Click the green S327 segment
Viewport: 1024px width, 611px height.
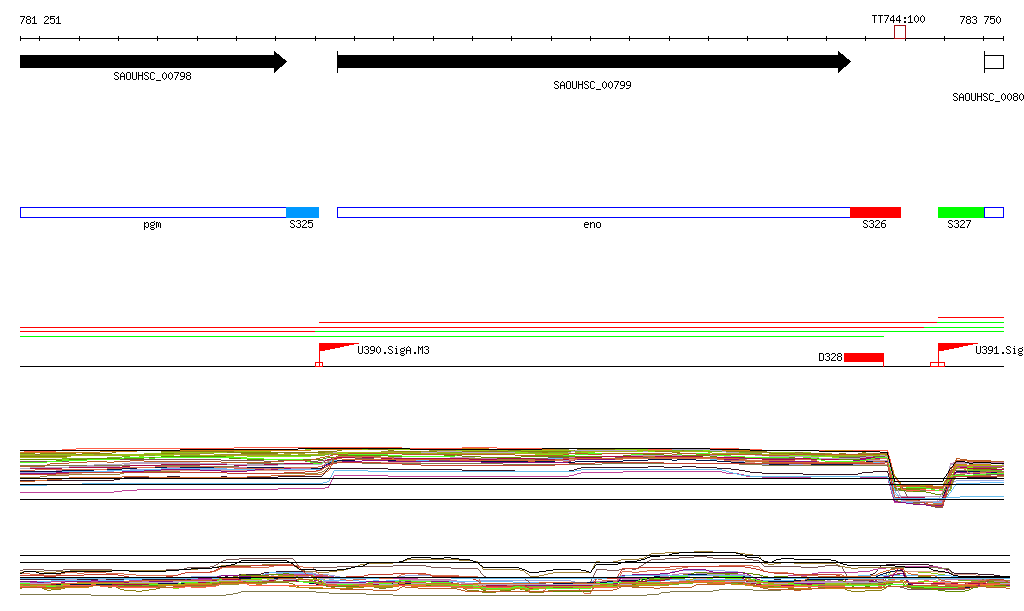[960, 212]
